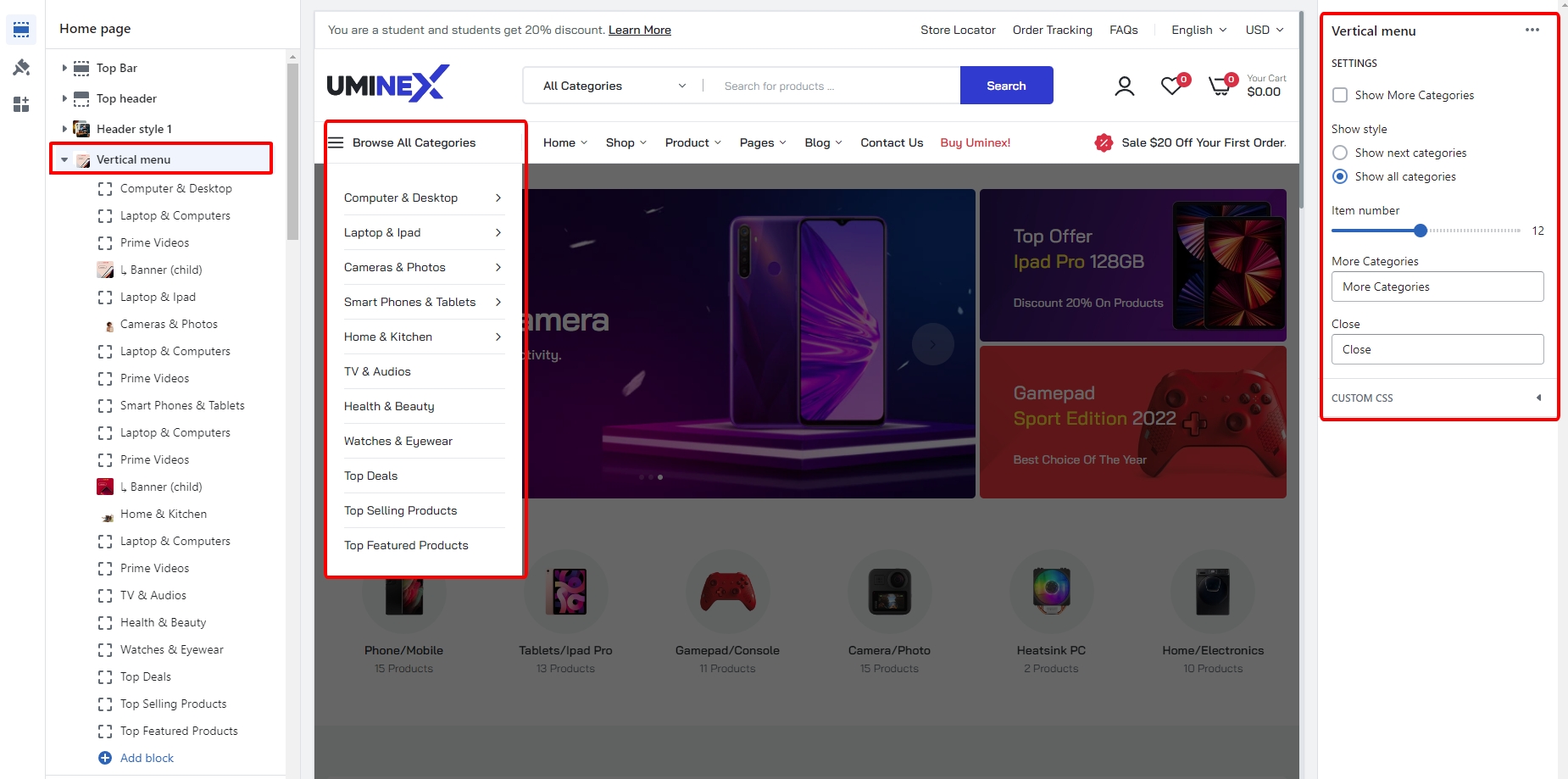Open the Sections icon in left rail
This screenshot has height=779, width=1568.
tap(21, 31)
